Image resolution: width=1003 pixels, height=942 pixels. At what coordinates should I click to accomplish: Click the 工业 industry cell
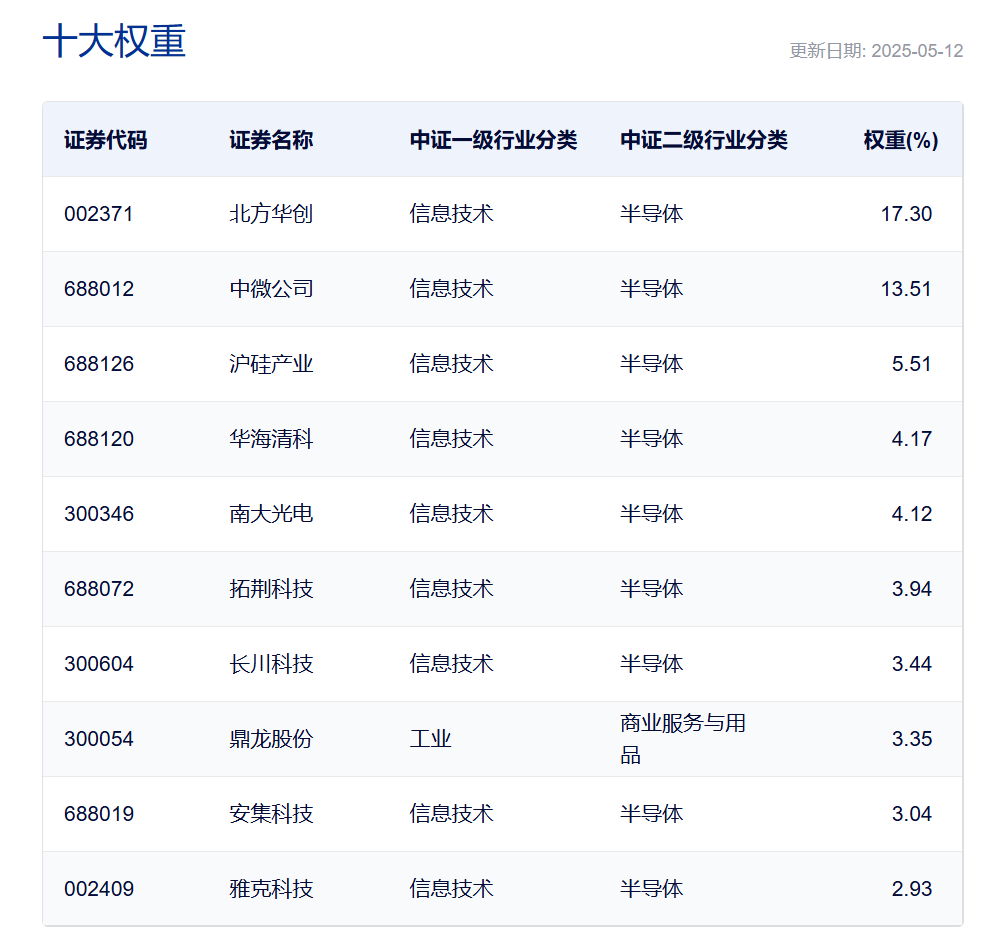point(430,739)
